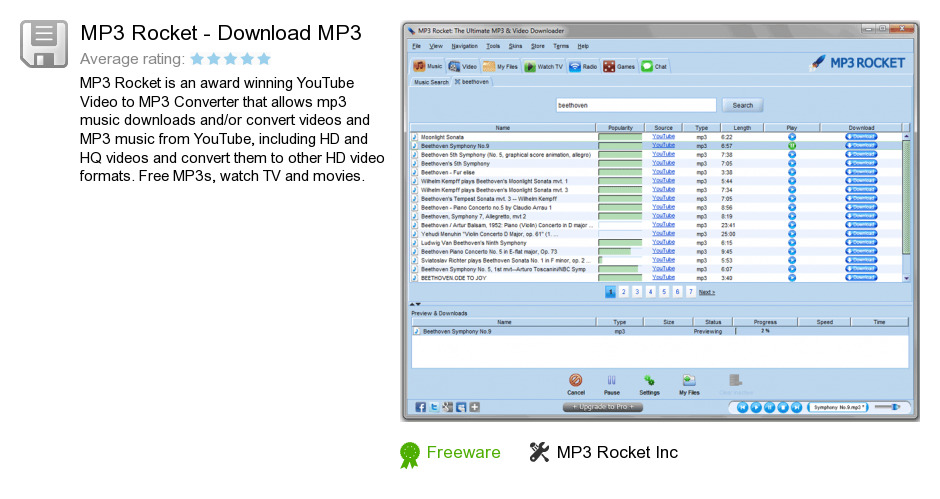The height and width of the screenshot is (499, 940).
Task: Skip to previous track in player
Action: click(x=742, y=407)
